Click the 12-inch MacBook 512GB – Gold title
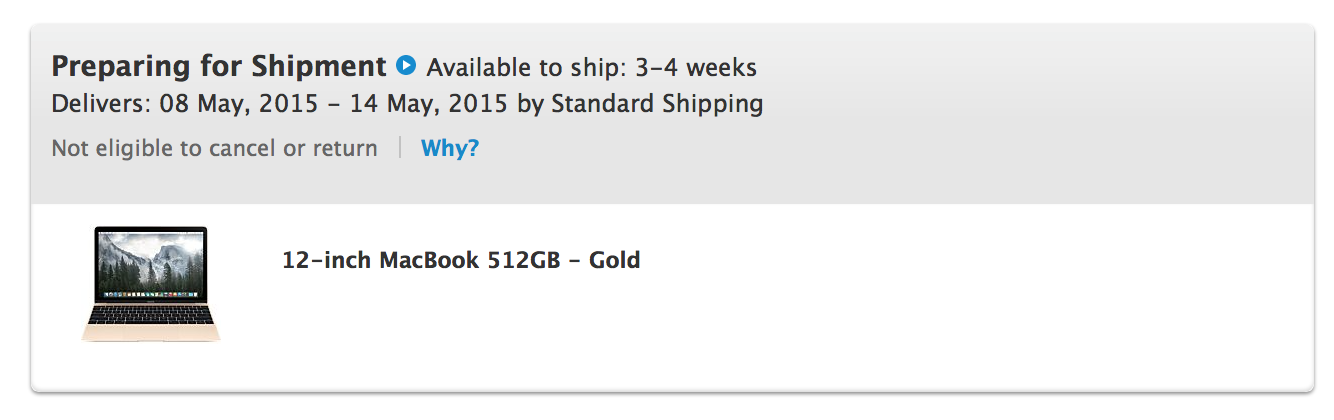Viewport: 1334px width, 420px height. pyautogui.click(x=461, y=261)
